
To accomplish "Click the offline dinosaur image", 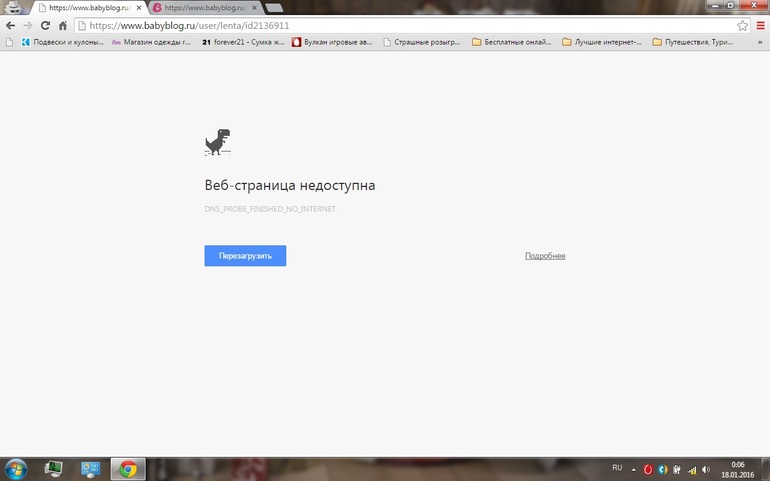I will 218,142.
